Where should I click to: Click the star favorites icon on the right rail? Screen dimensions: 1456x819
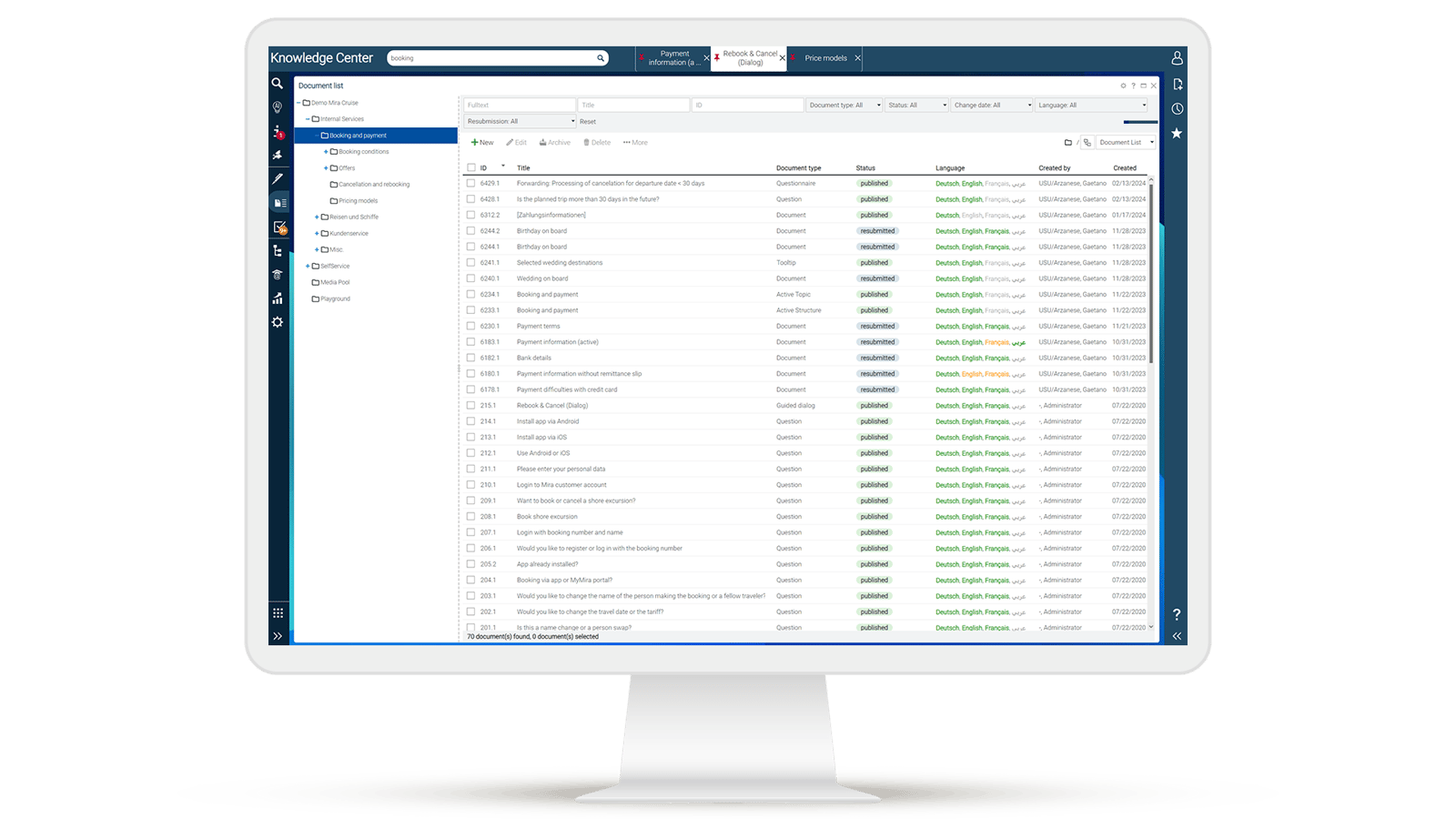[1177, 134]
